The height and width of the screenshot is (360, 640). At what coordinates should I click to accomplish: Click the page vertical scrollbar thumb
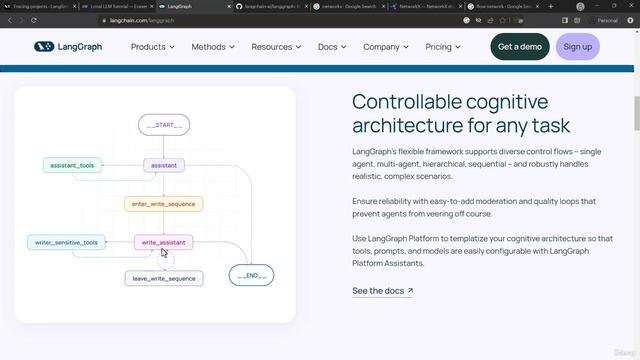click(x=637, y=113)
